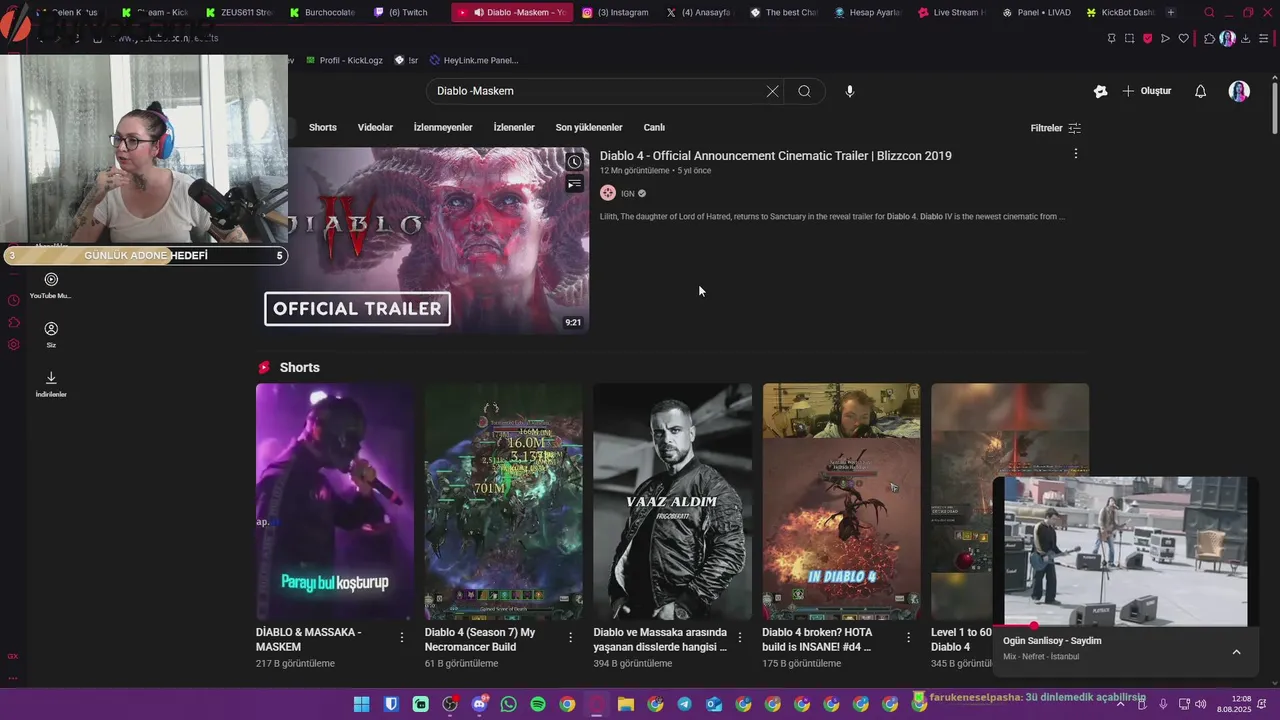
Task: Open browser sidebar settings gear icon
Action: [x=13, y=344]
